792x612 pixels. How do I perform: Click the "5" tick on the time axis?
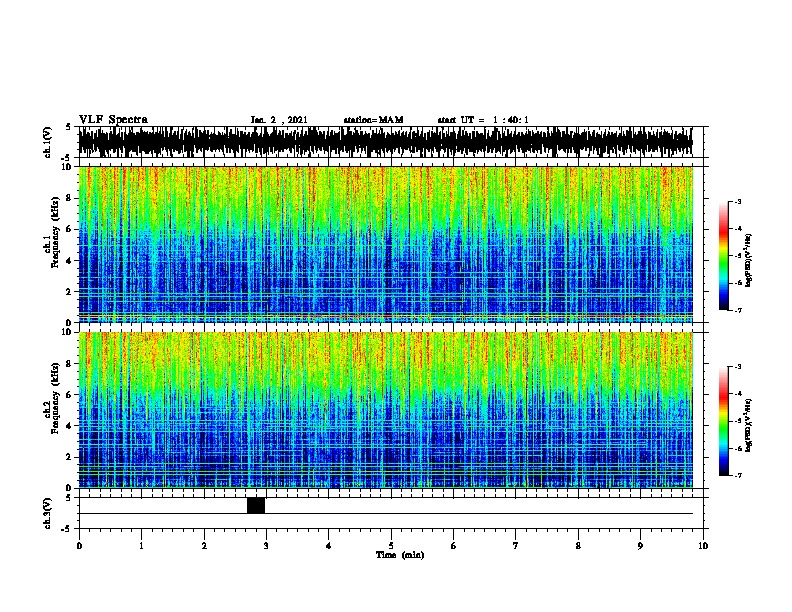pos(391,546)
